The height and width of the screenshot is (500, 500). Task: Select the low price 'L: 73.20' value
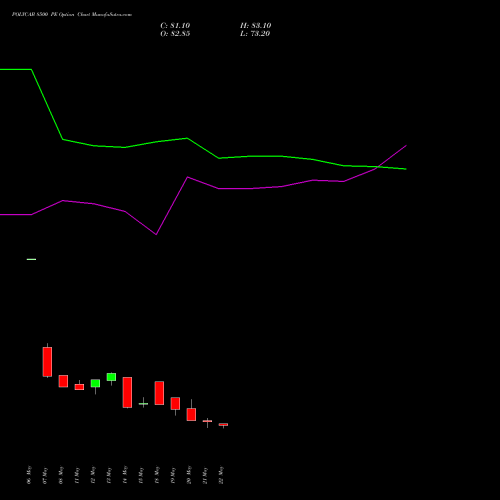pos(255,34)
